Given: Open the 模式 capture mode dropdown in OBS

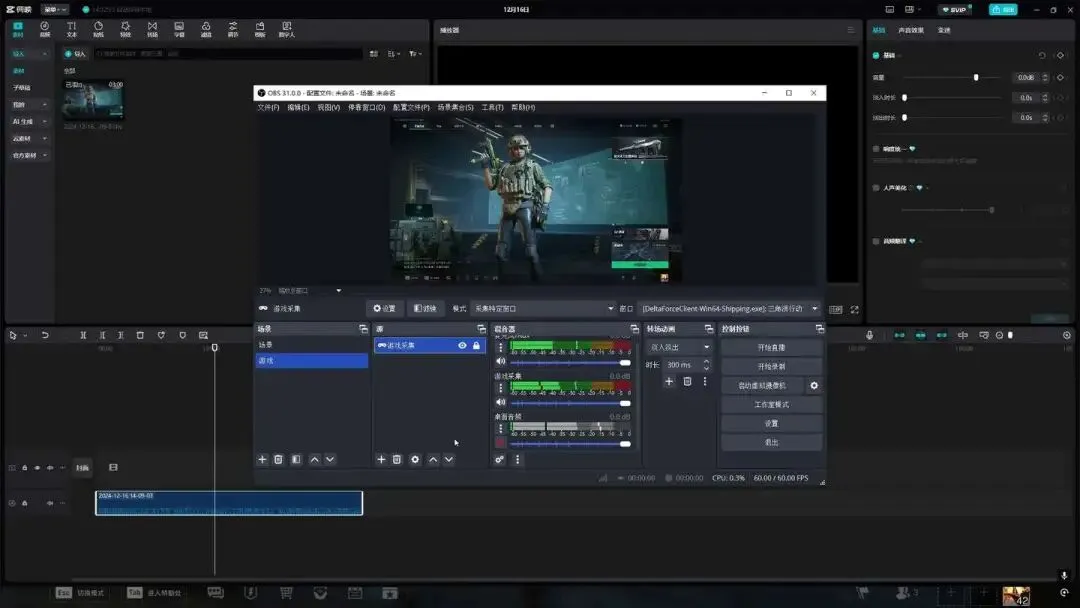Looking at the screenshot, I should (x=543, y=308).
